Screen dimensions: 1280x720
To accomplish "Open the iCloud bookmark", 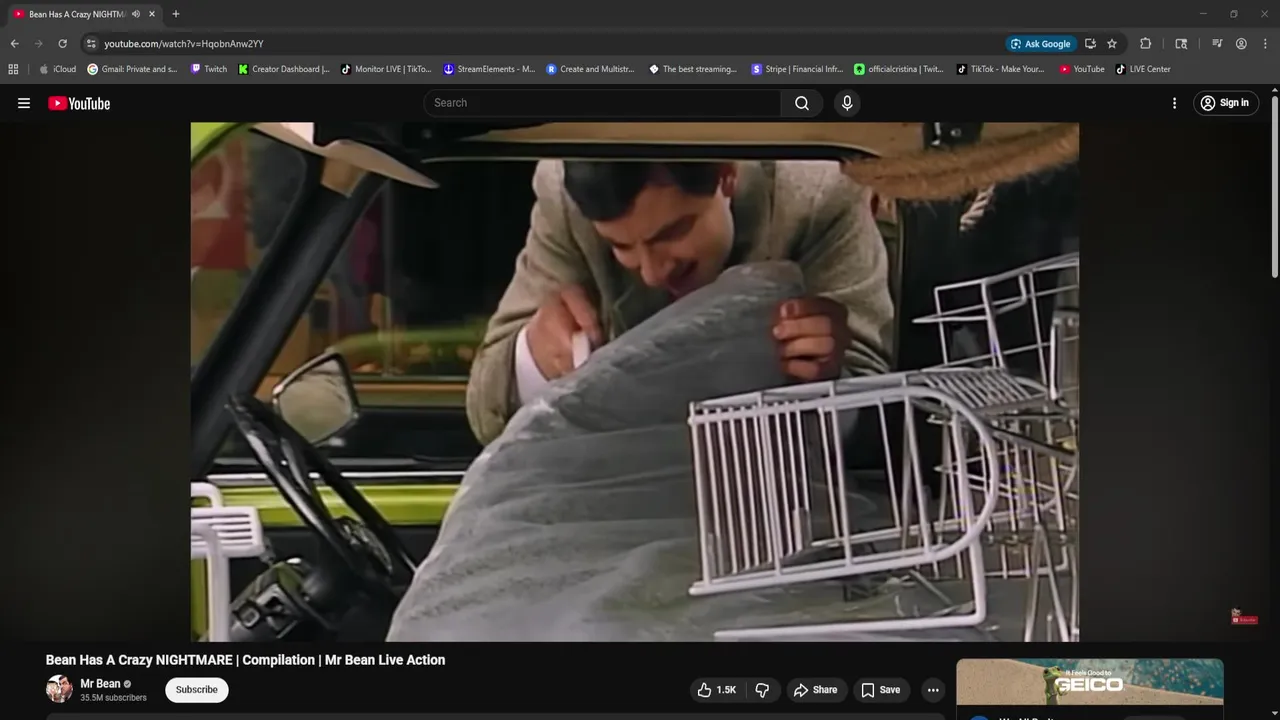I will pyautogui.click(x=57, y=69).
